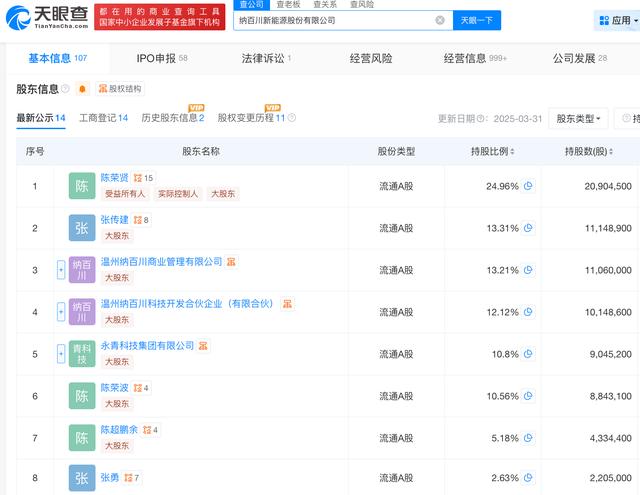Screen dimensions: 640x495
Task: Open 温州纳百川商业管理有限公司 link
Action: click(161, 262)
